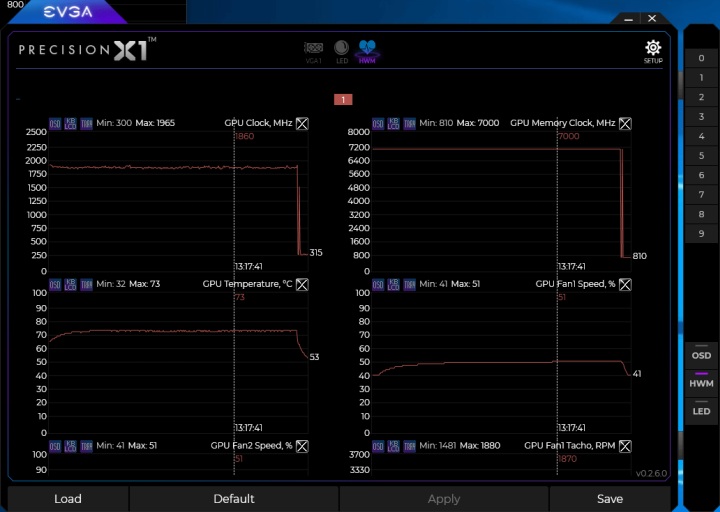Click the Apply button
Viewport: 720px width, 512px height.
444,499
